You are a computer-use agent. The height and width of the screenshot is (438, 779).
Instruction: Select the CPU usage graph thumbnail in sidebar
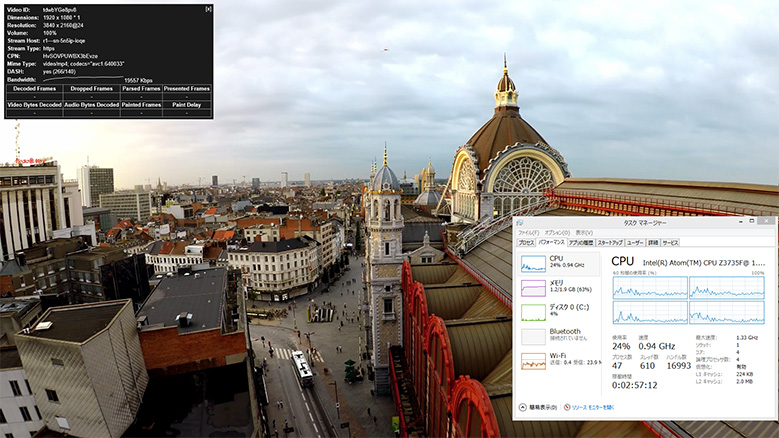pyautogui.click(x=533, y=264)
